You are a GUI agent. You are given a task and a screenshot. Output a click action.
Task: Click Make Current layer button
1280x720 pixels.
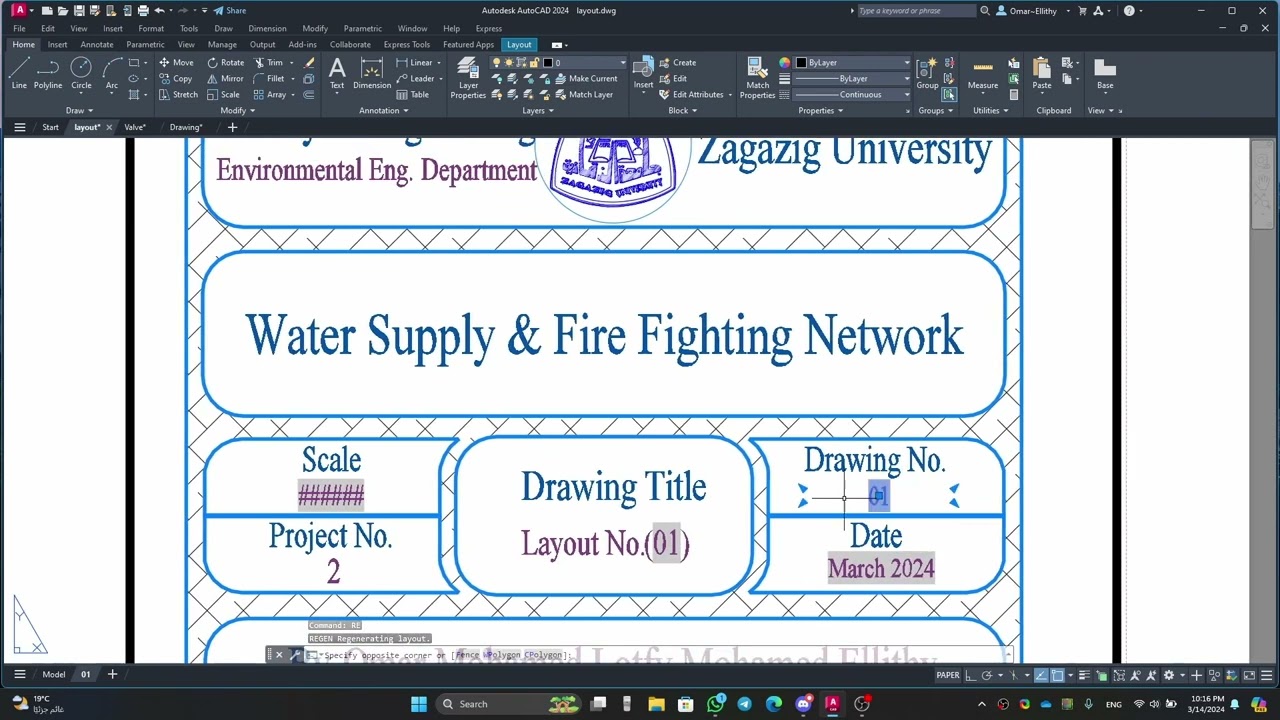click(x=586, y=78)
